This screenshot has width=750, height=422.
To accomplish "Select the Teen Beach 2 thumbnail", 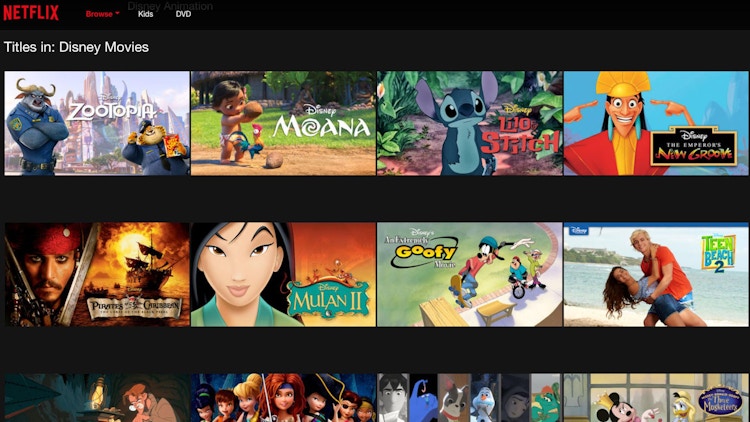I will click(656, 275).
